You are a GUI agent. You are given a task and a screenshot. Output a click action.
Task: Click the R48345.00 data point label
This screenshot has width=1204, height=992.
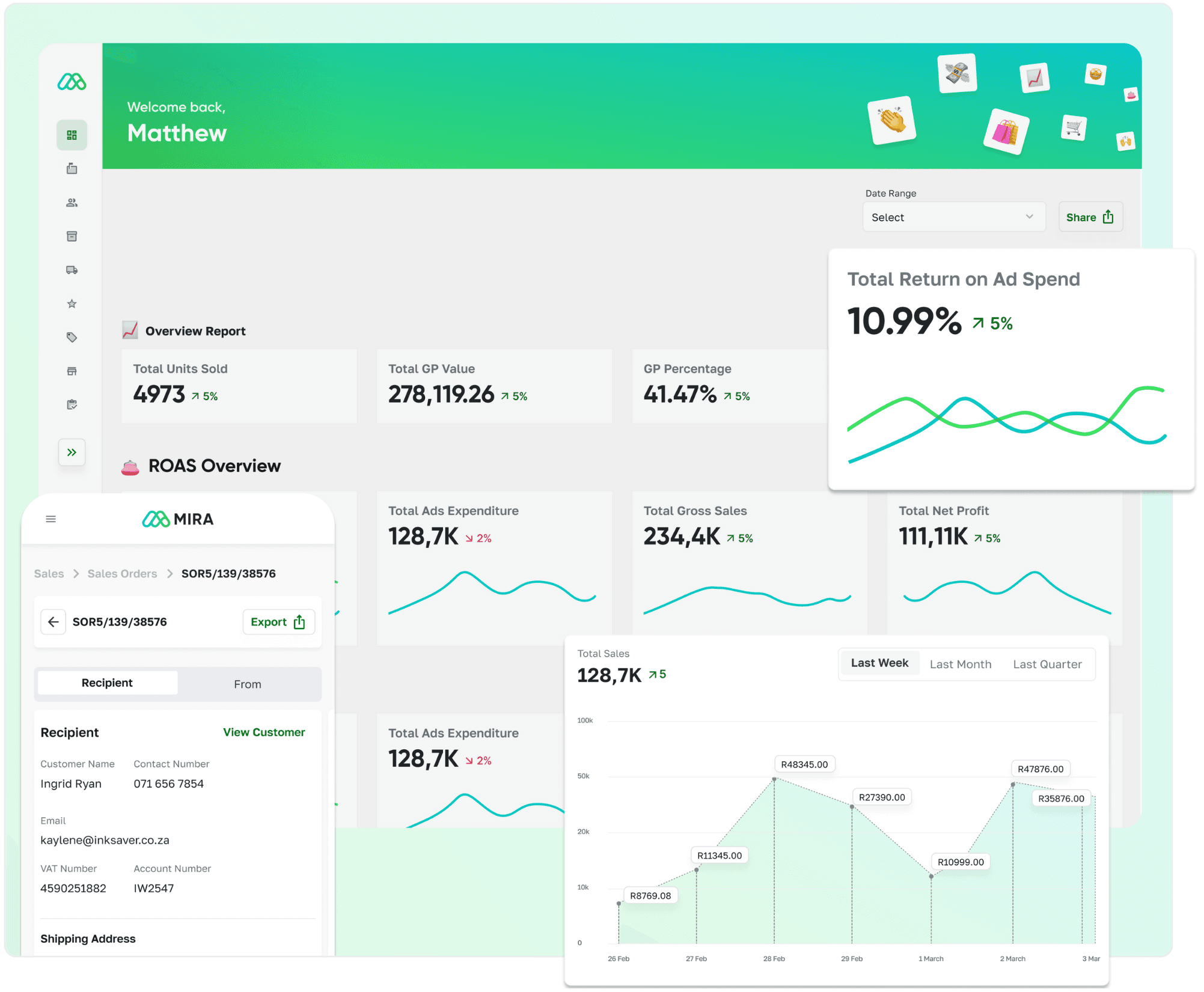tap(804, 765)
